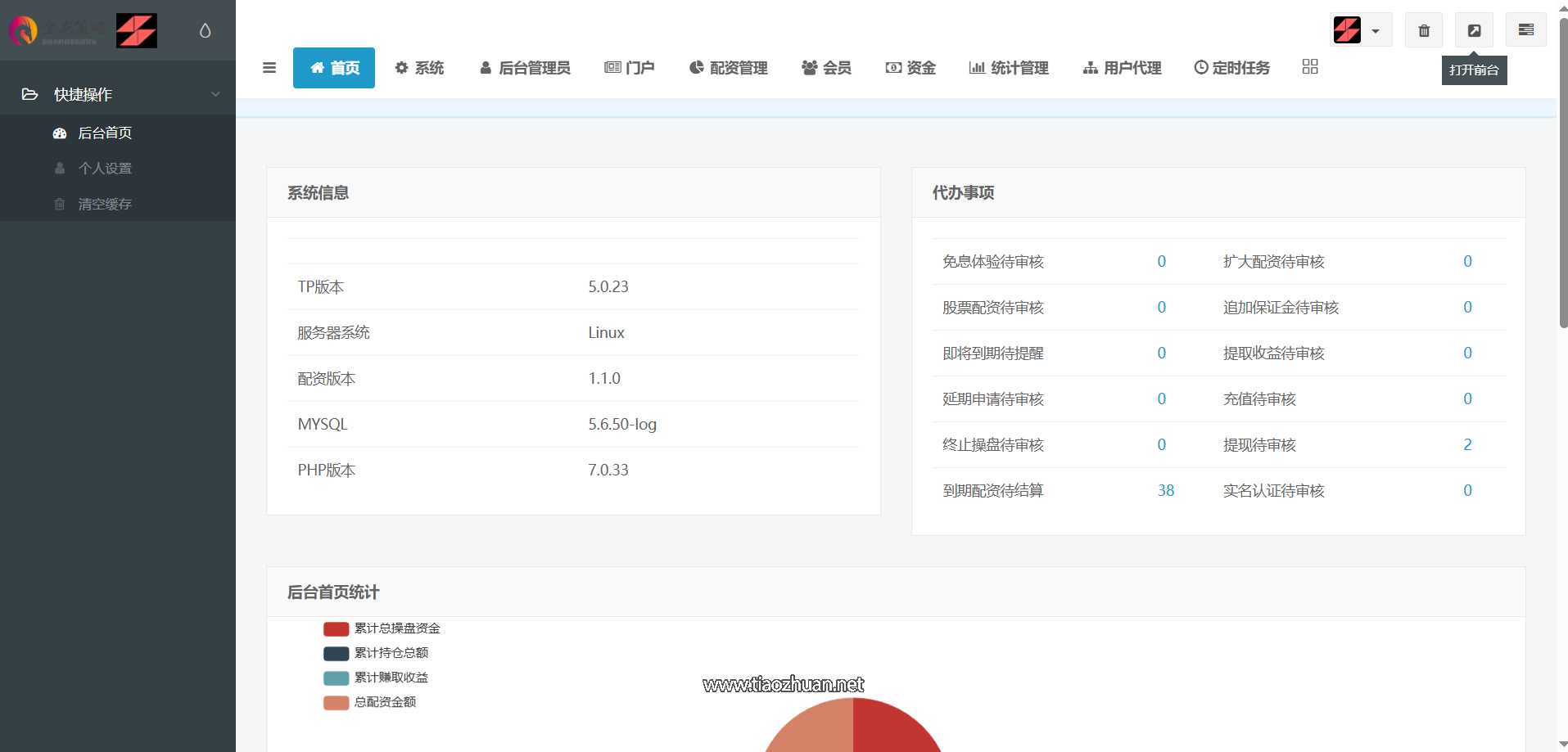Click the 38 link for 到期配资待结算
Image resolution: width=1568 pixels, height=752 pixels.
tap(1165, 490)
